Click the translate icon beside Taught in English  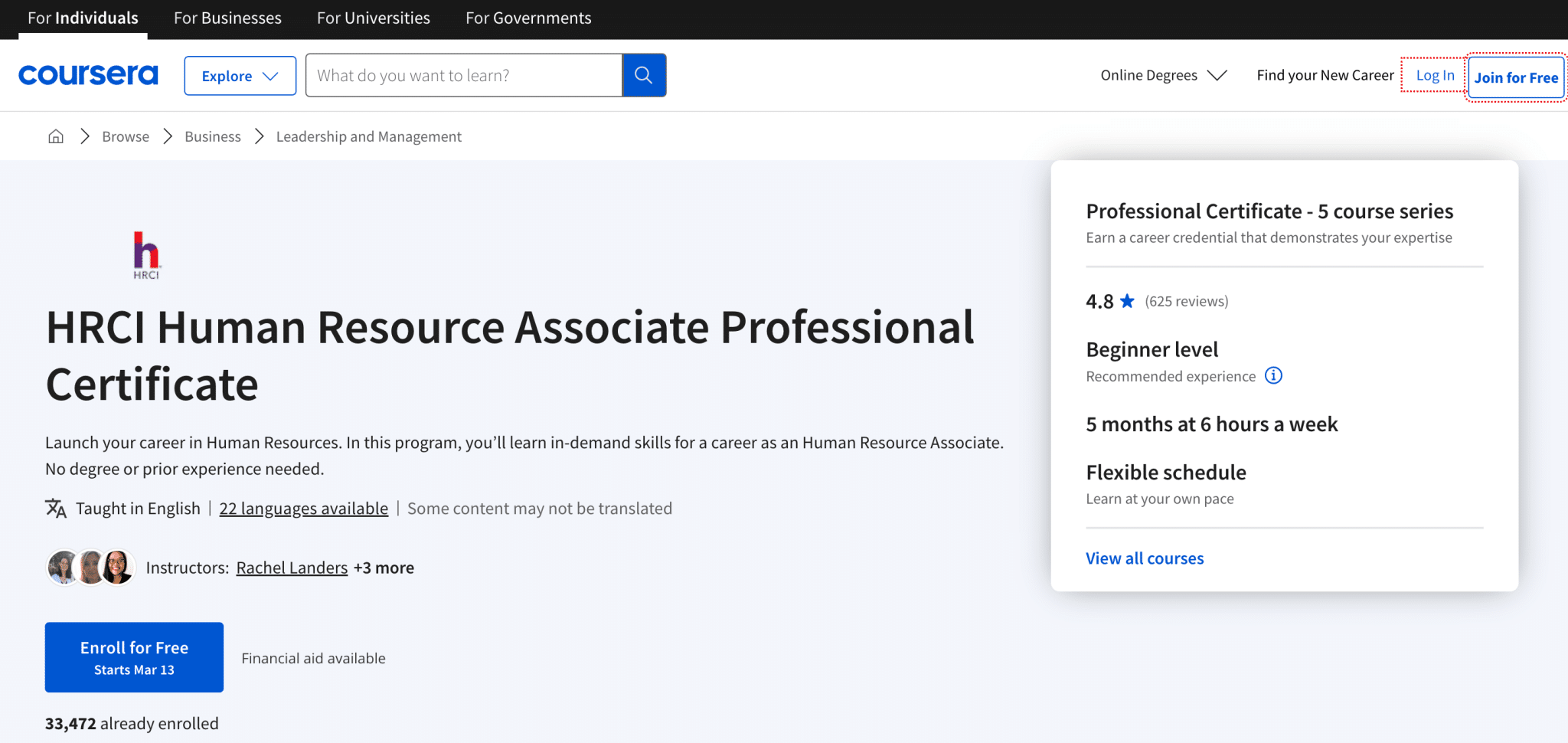coord(54,508)
